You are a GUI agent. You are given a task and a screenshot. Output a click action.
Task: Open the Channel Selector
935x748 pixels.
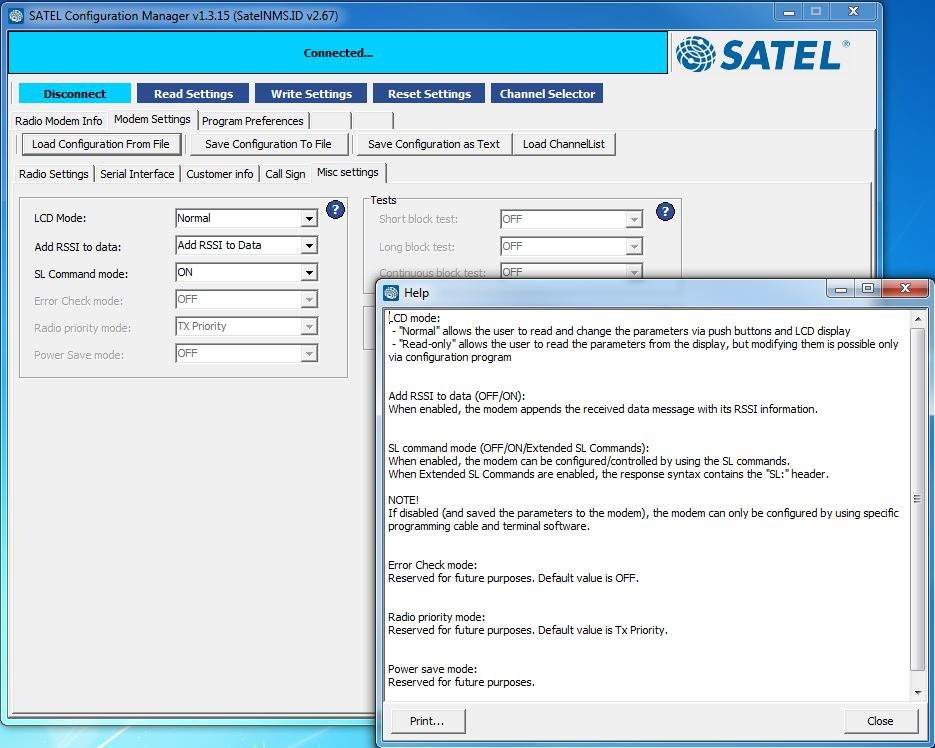click(x=547, y=94)
